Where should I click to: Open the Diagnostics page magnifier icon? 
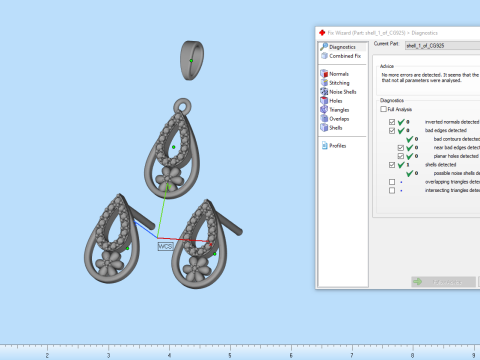click(x=324, y=46)
